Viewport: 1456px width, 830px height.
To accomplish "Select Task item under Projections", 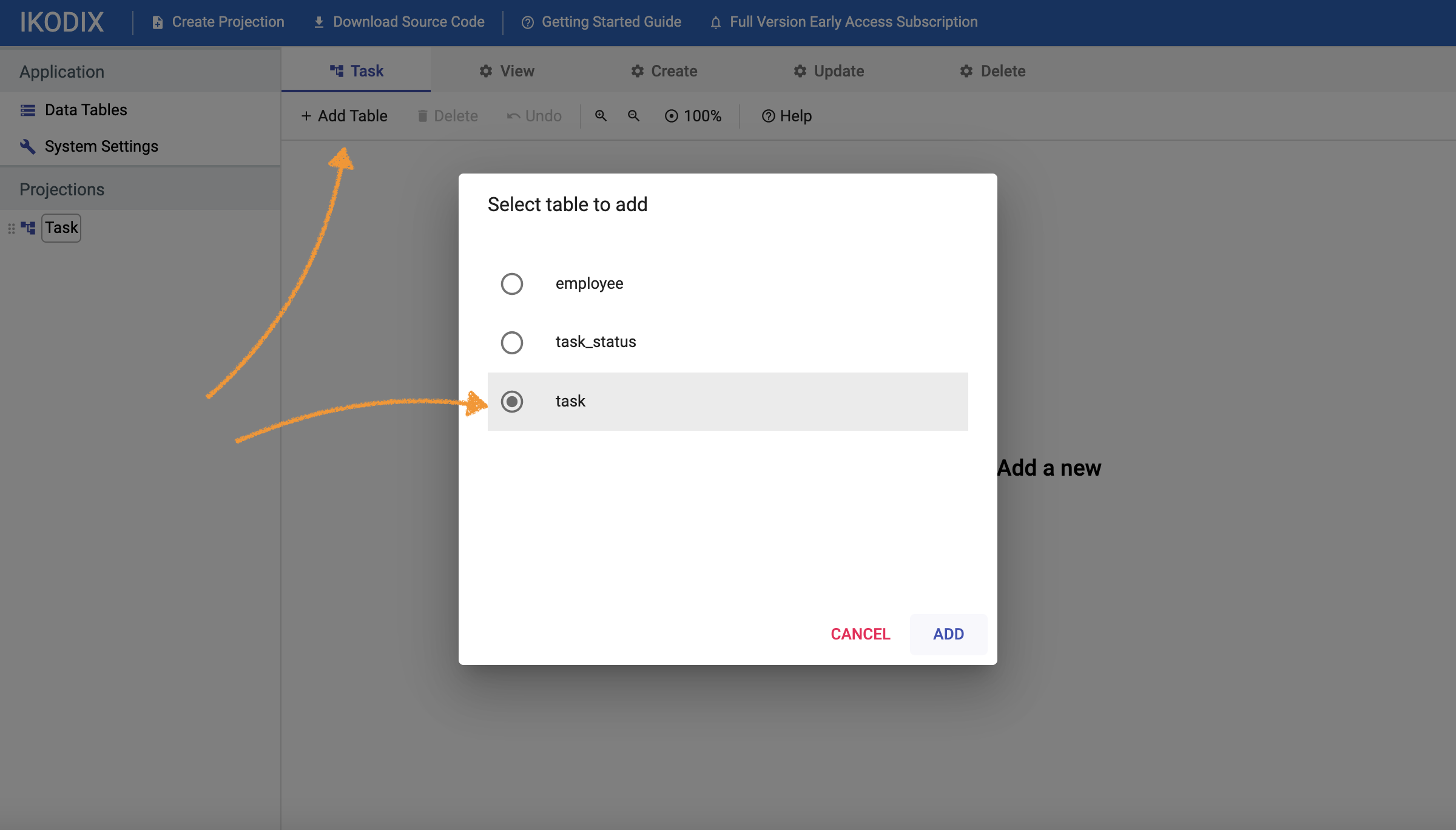I will pyautogui.click(x=61, y=228).
